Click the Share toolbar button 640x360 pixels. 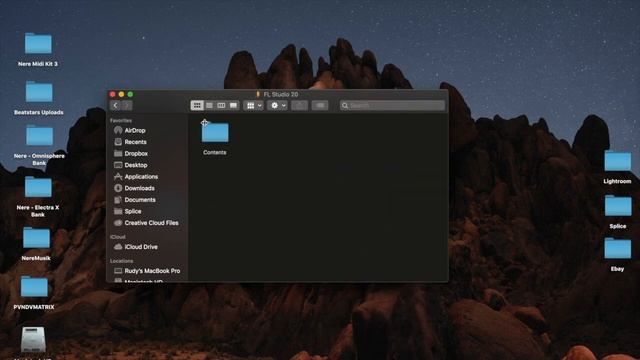click(299, 105)
